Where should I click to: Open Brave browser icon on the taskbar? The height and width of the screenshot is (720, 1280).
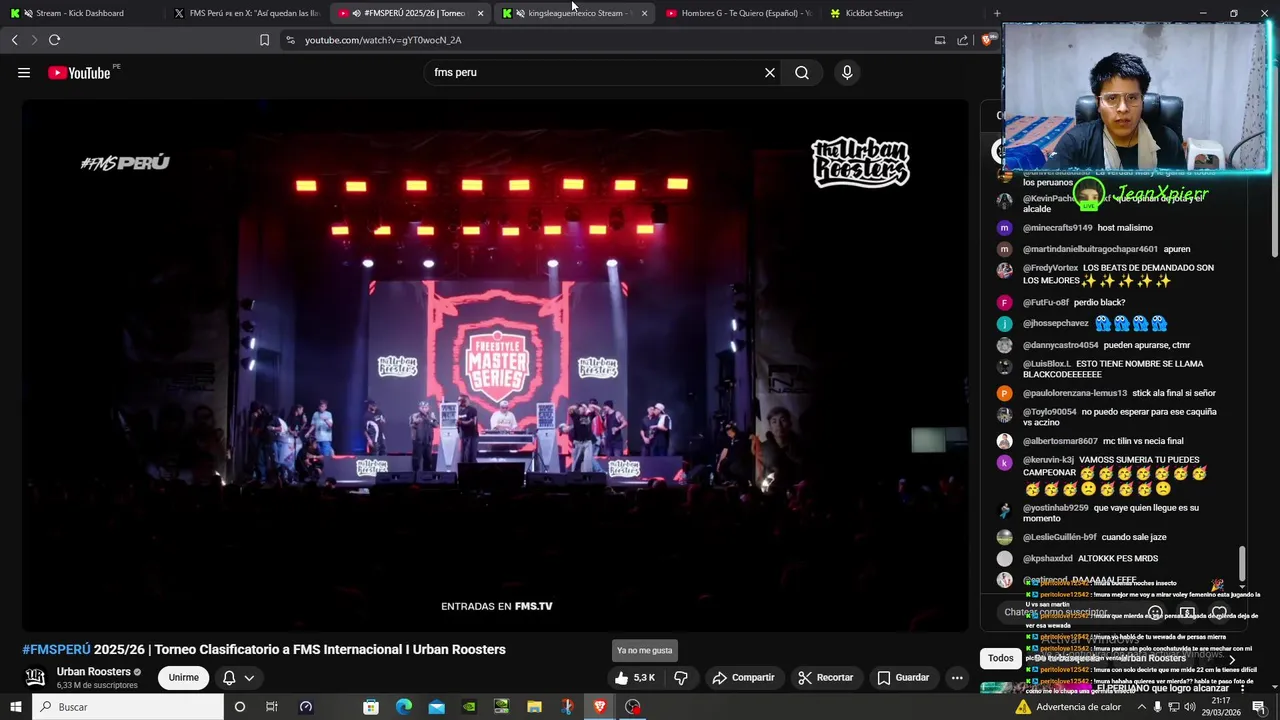click(599, 707)
